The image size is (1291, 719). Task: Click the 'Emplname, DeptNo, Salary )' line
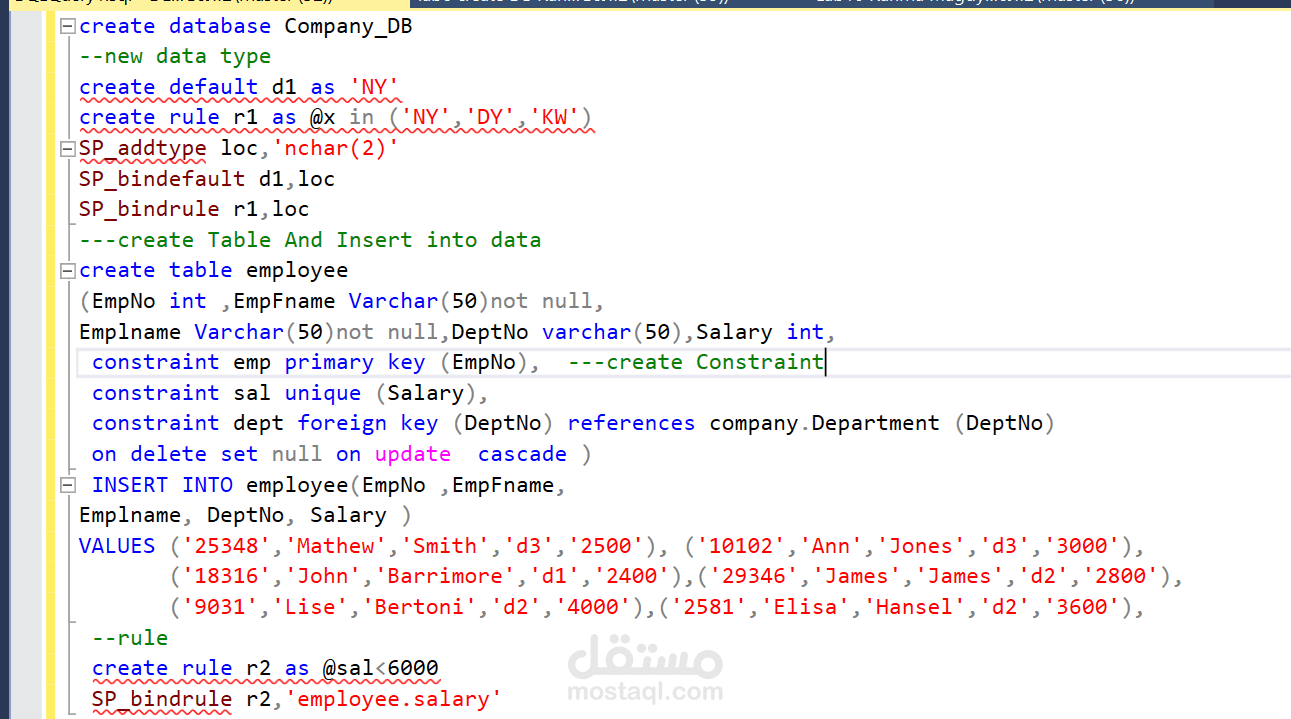[x=245, y=515]
